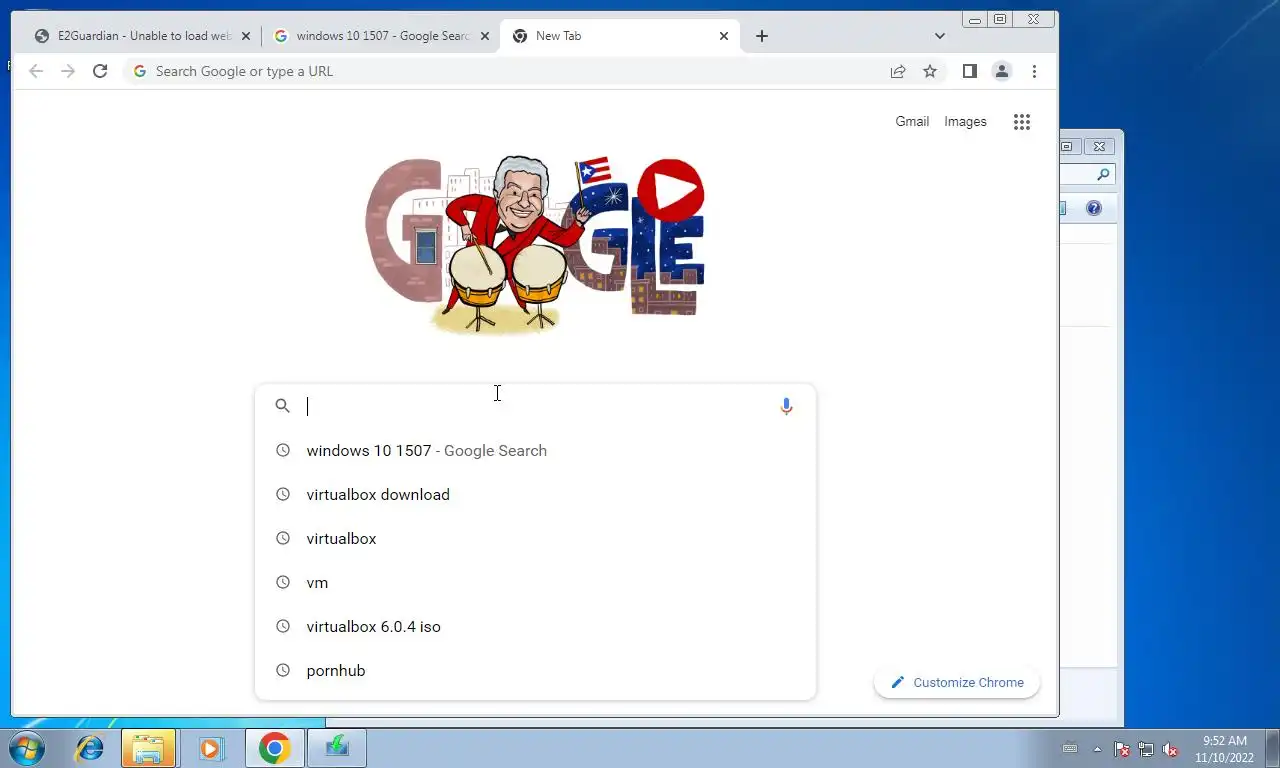Open the Gmail link

(912, 121)
